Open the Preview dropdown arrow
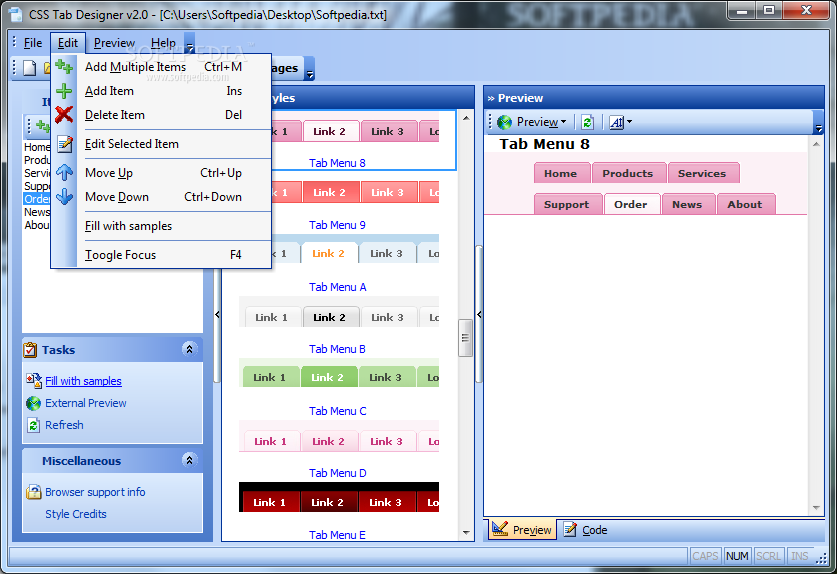The width and height of the screenshot is (837, 574). [563, 122]
